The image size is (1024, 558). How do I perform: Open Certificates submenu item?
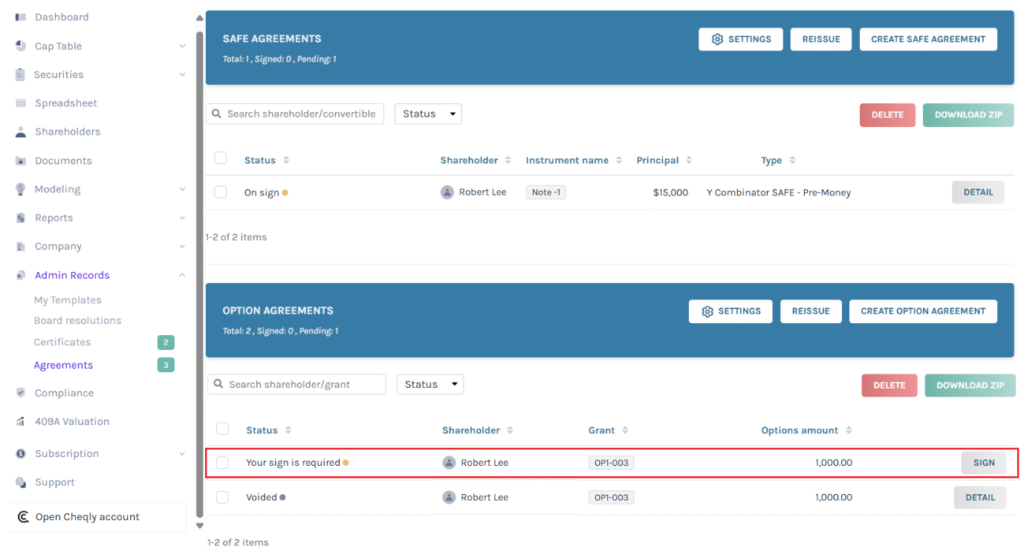coord(63,342)
